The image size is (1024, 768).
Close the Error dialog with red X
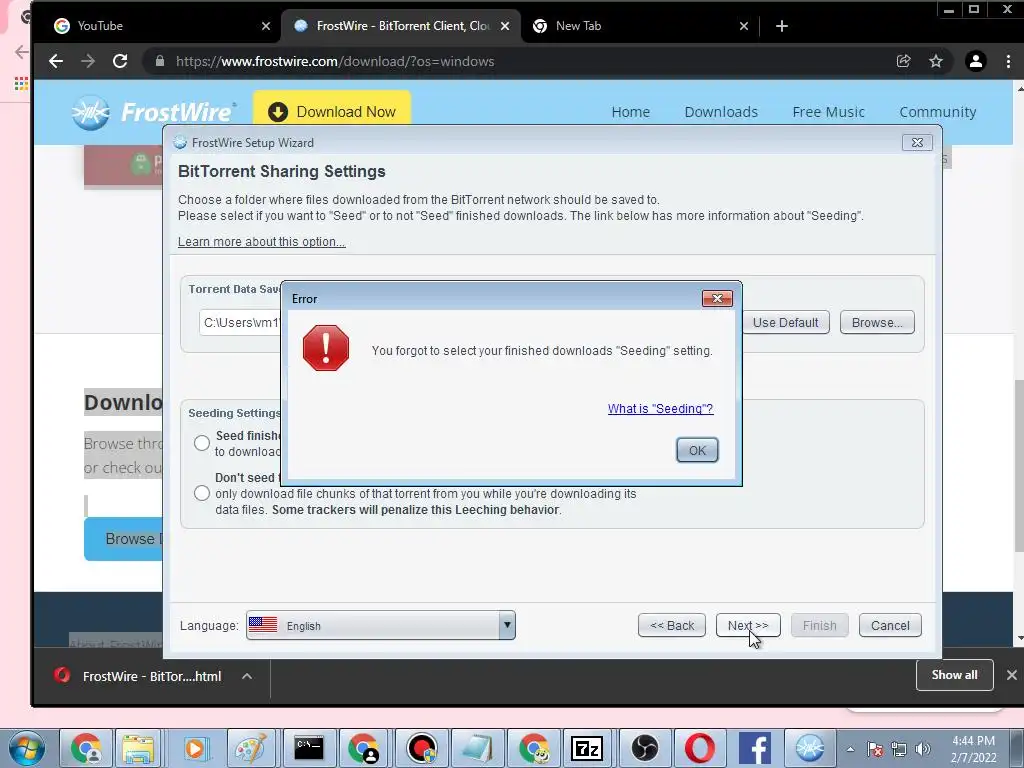coord(717,298)
